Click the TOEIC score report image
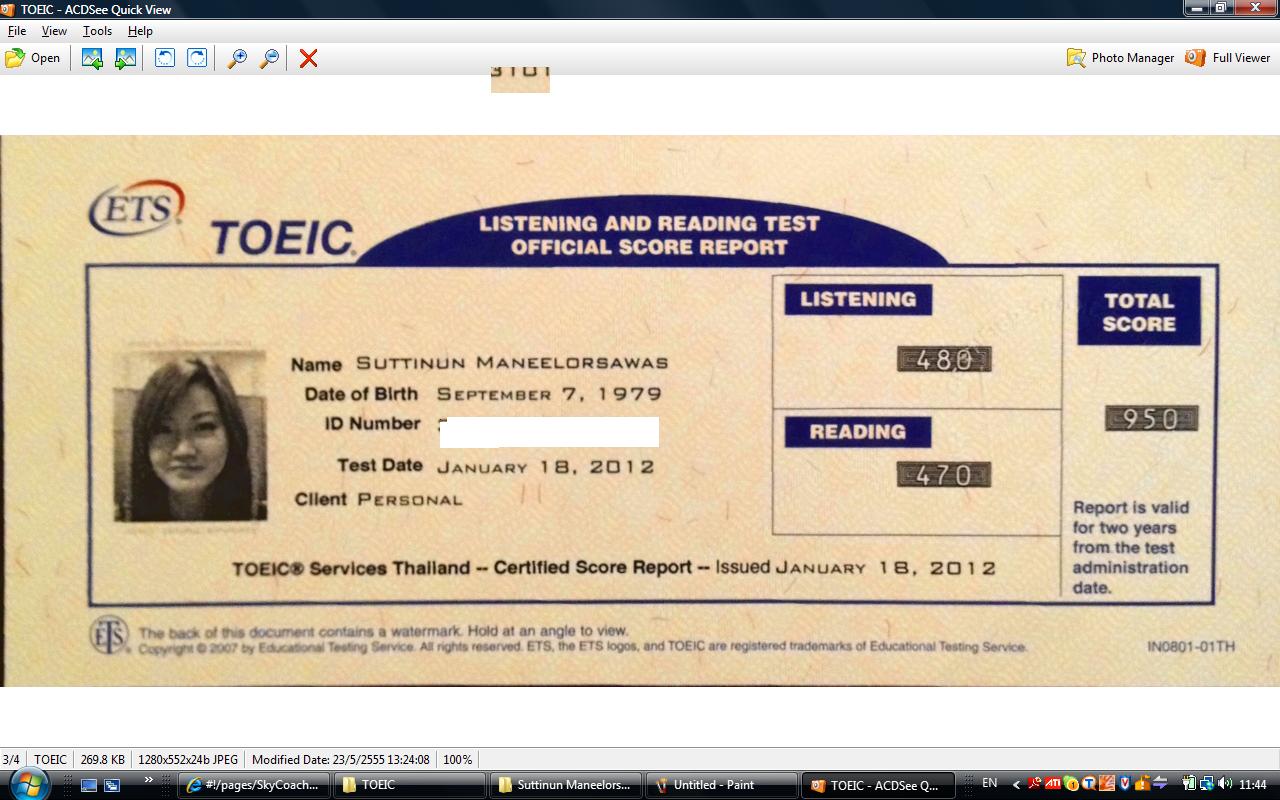 click(640, 411)
